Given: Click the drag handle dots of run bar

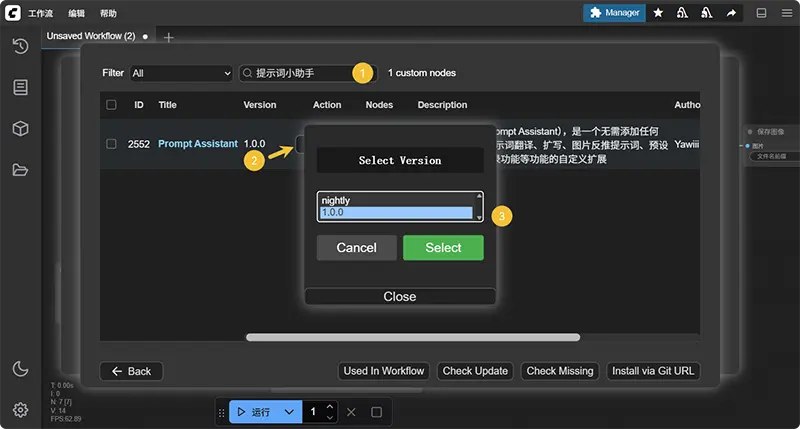Looking at the screenshot, I should [221, 413].
